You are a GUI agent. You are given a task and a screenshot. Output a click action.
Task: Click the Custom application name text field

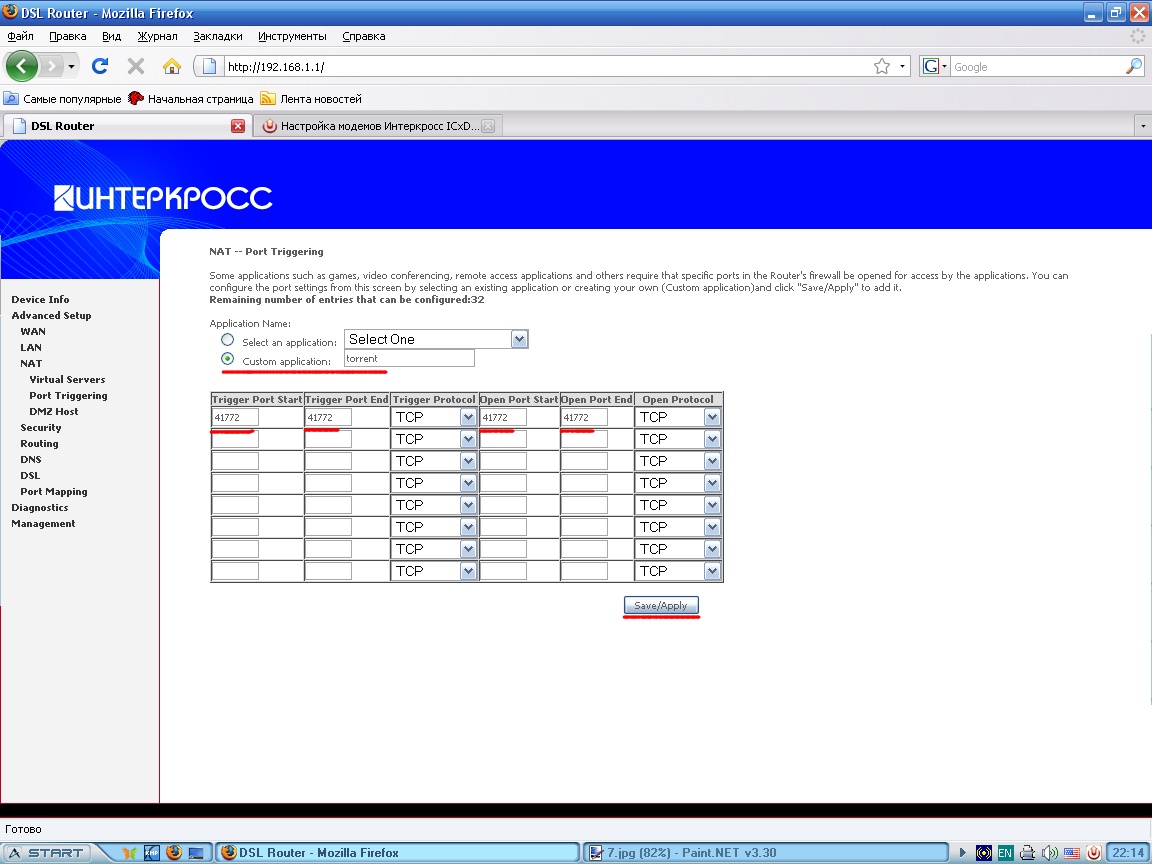pyautogui.click(x=409, y=359)
